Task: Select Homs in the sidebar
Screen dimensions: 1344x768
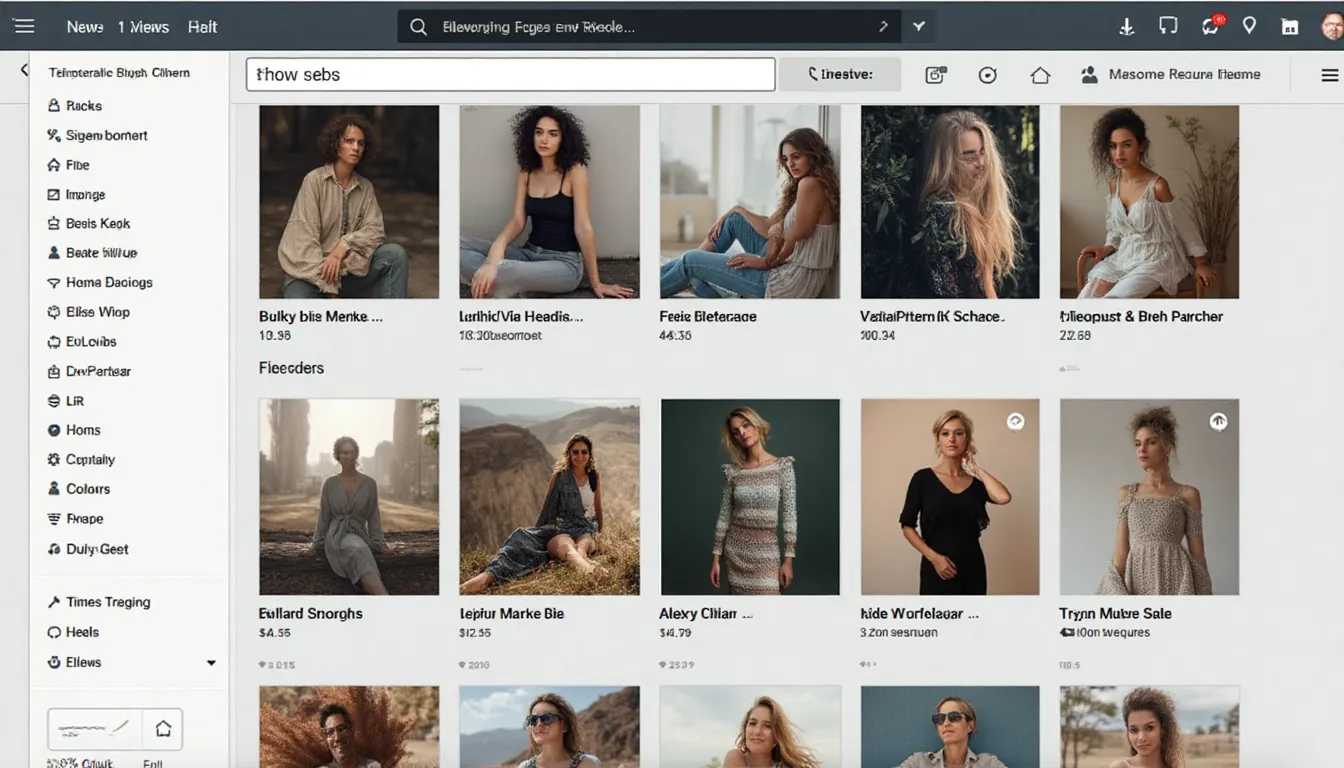Action: click(x=74, y=430)
